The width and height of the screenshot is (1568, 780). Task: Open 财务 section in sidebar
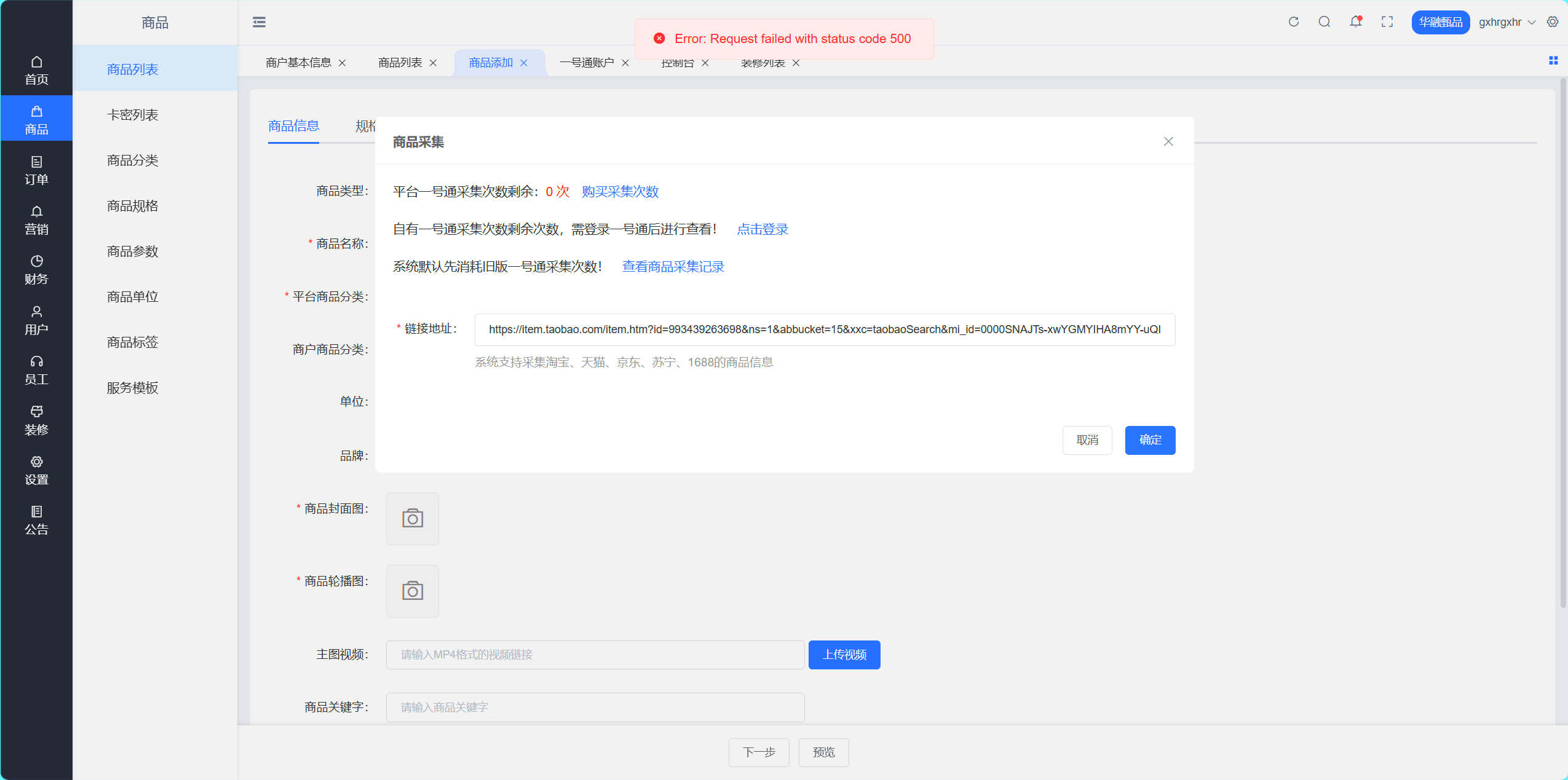point(36,270)
